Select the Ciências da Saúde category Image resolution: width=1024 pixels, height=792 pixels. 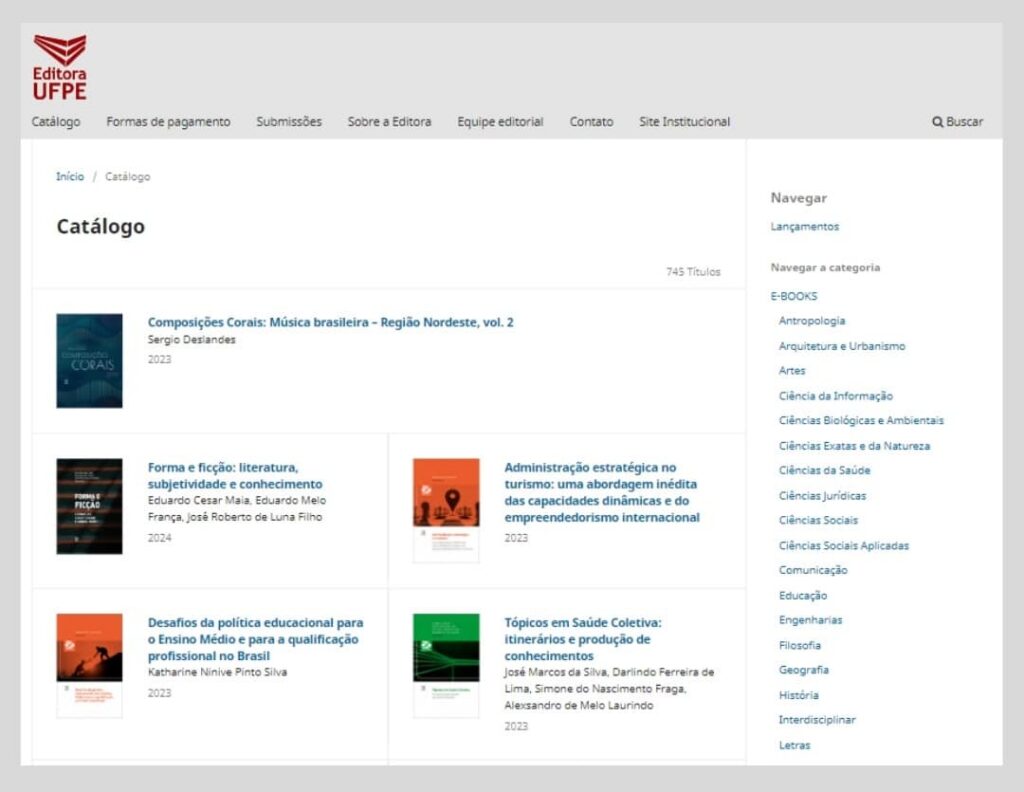(821, 470)
